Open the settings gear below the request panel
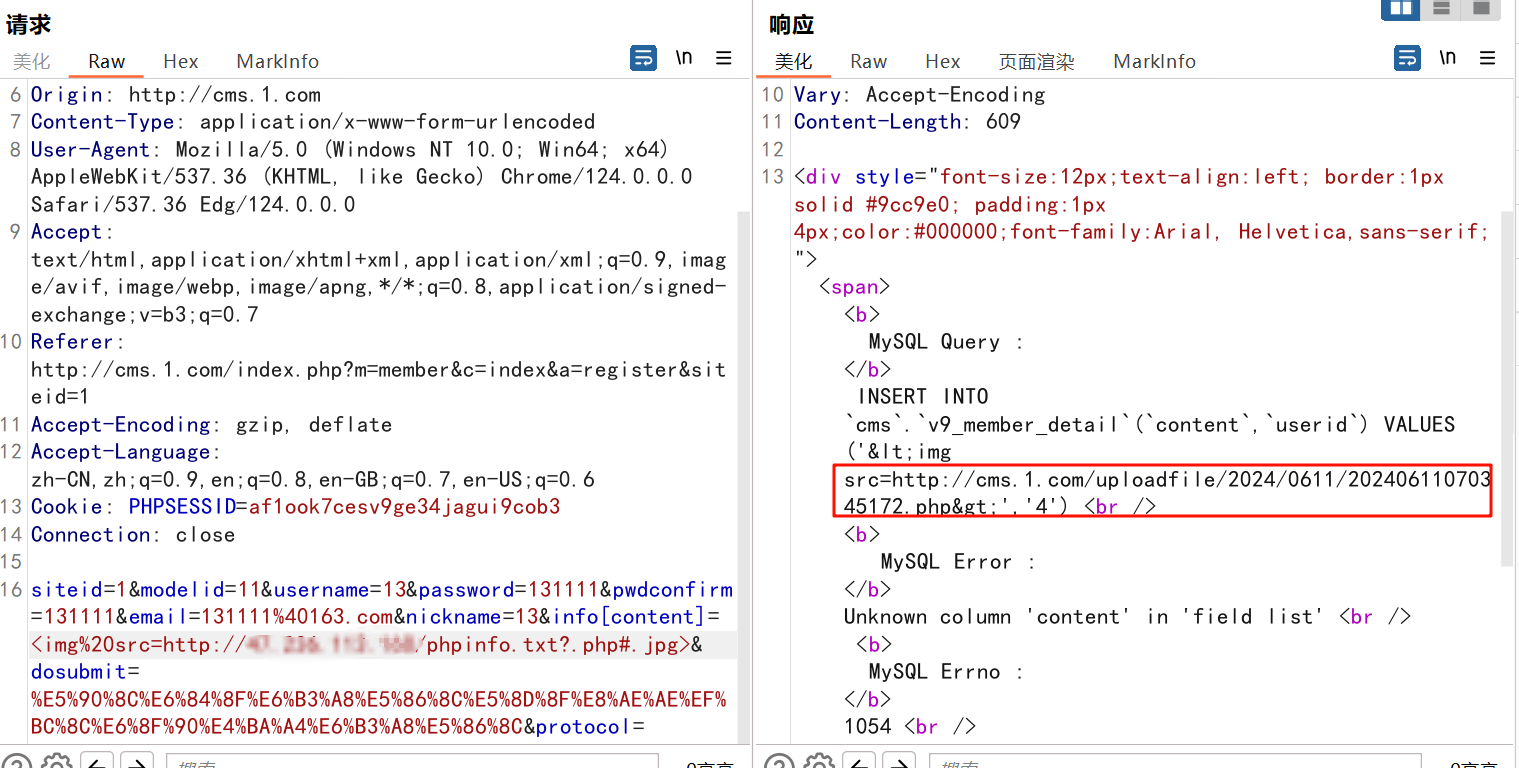Viewport: 1519px width, 768px height. [x=55, y=761]
